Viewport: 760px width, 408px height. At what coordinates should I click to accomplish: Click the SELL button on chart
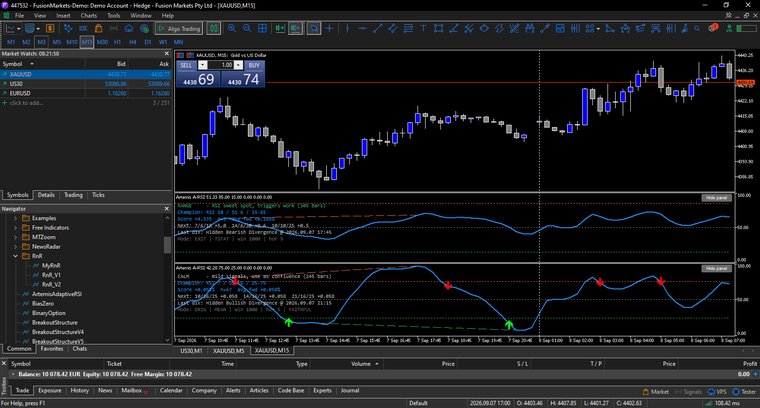point(186,65)
